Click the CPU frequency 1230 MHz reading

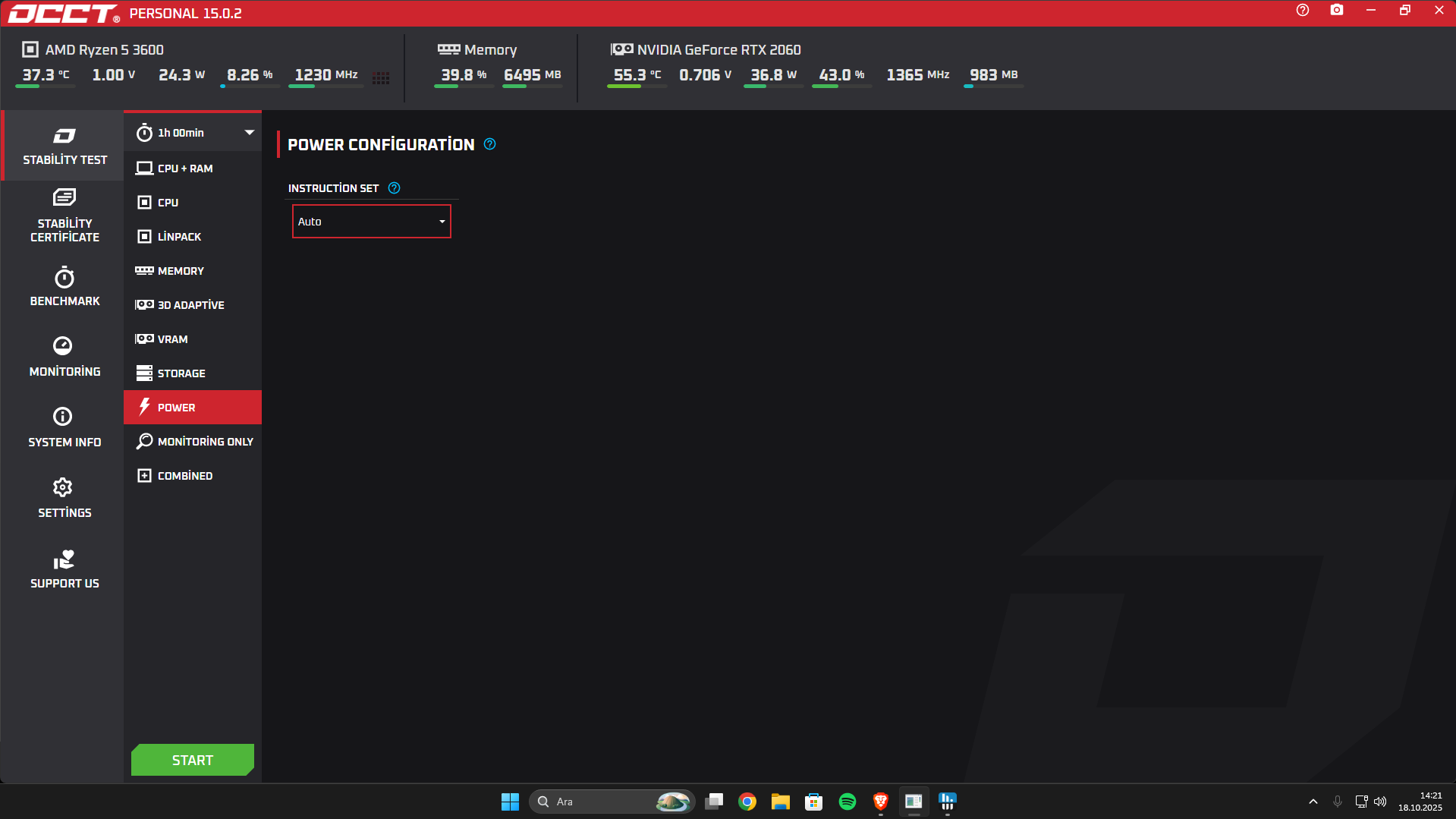[x=326, y=75]
